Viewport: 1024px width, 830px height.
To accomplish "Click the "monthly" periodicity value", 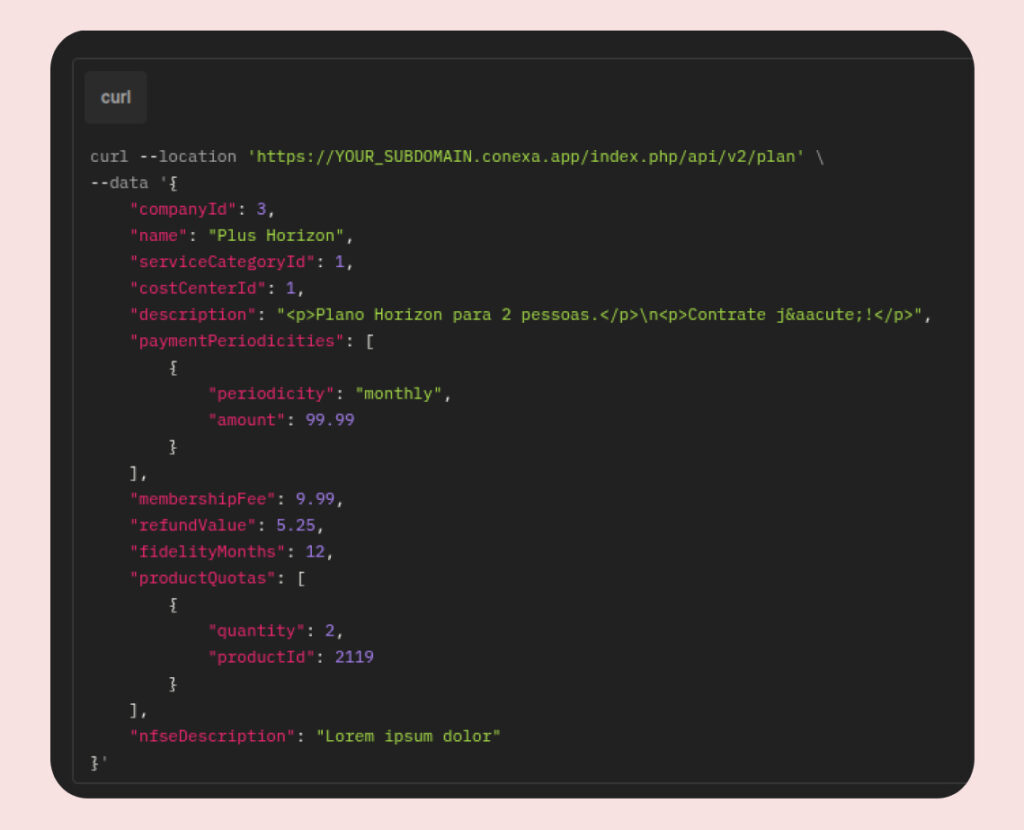I will [x=399, y=394].
